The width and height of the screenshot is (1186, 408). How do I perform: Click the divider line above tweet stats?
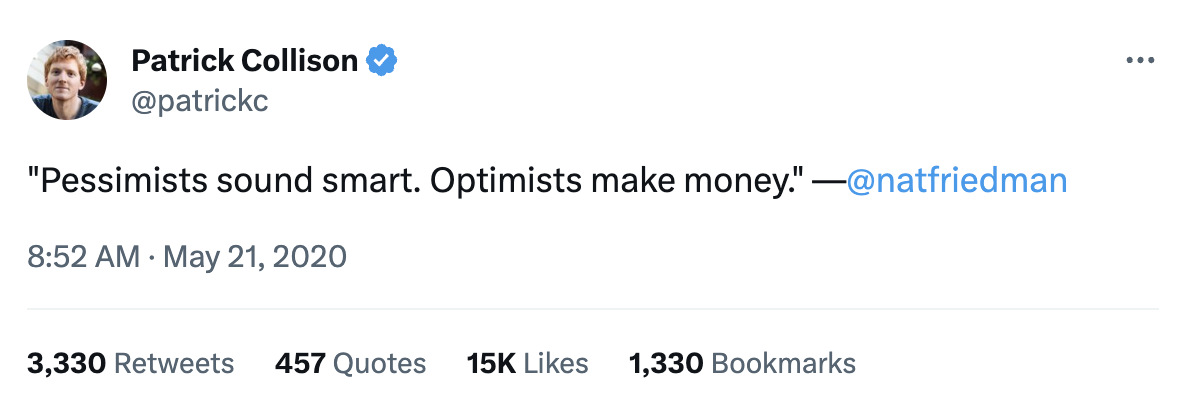[593, 310]
